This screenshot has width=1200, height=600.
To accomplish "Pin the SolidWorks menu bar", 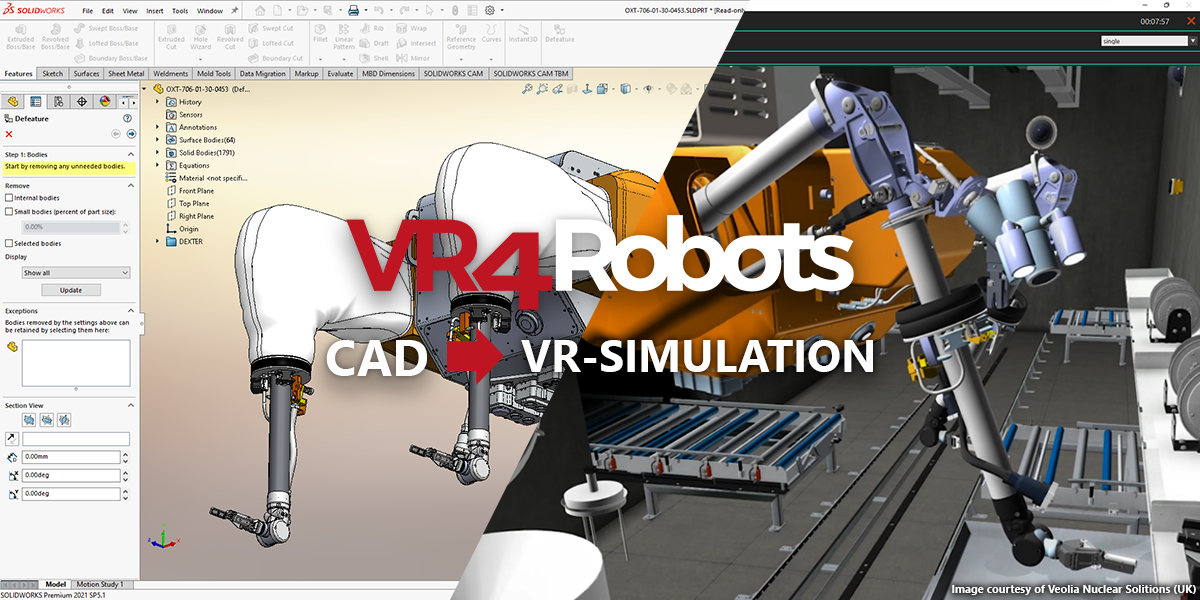I will (235, 10).
